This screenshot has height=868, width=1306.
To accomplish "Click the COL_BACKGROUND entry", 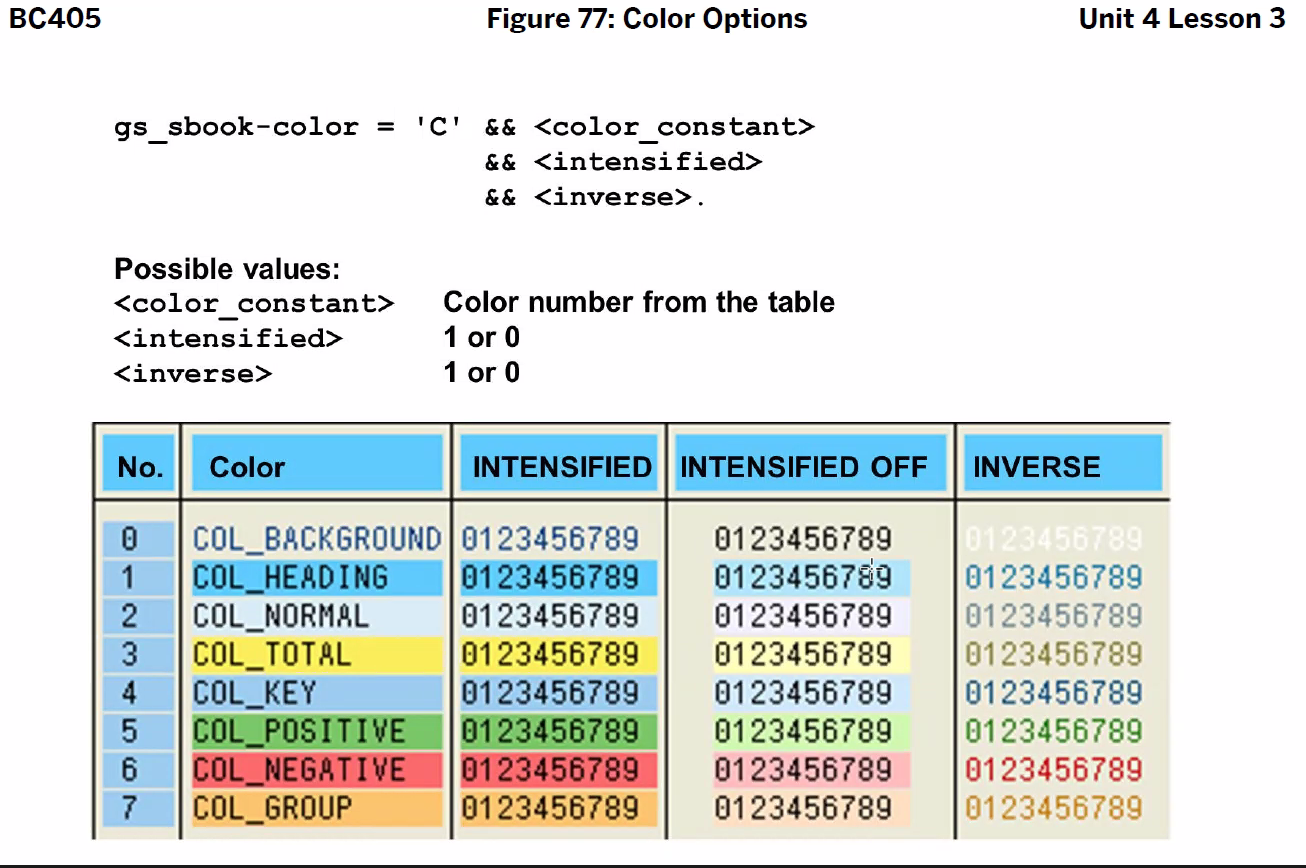I will tap(316, 538).
